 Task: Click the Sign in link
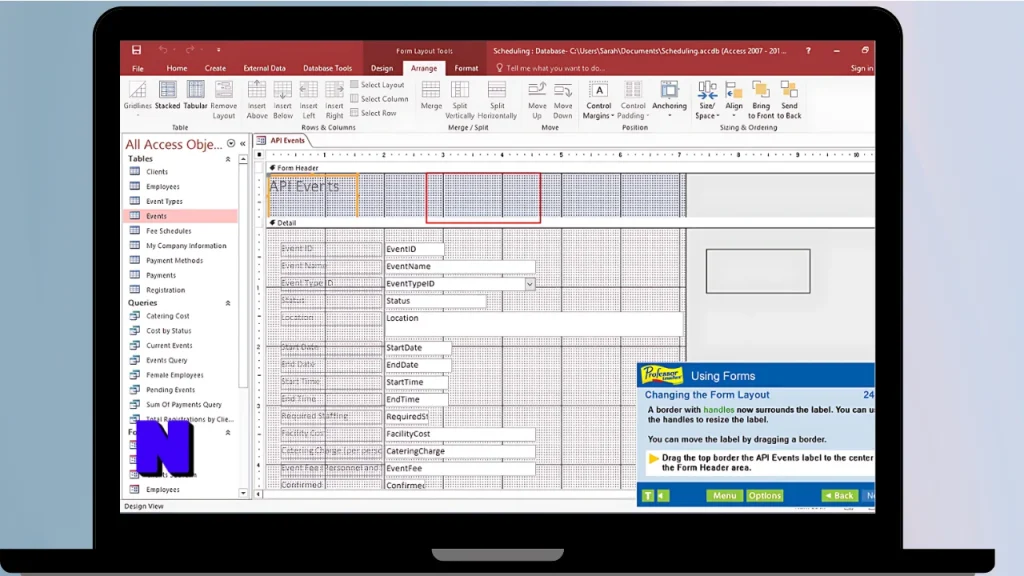(862, 68)
